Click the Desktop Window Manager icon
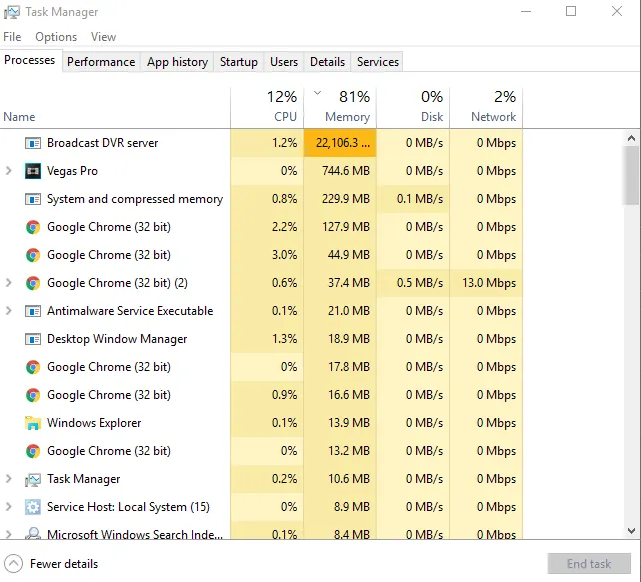 click(x=33, y=339)
